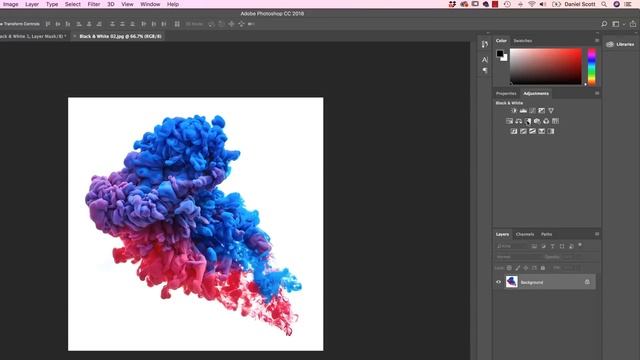Switch to the Swatches tab

pyautogui.click(x=522, y=41)
